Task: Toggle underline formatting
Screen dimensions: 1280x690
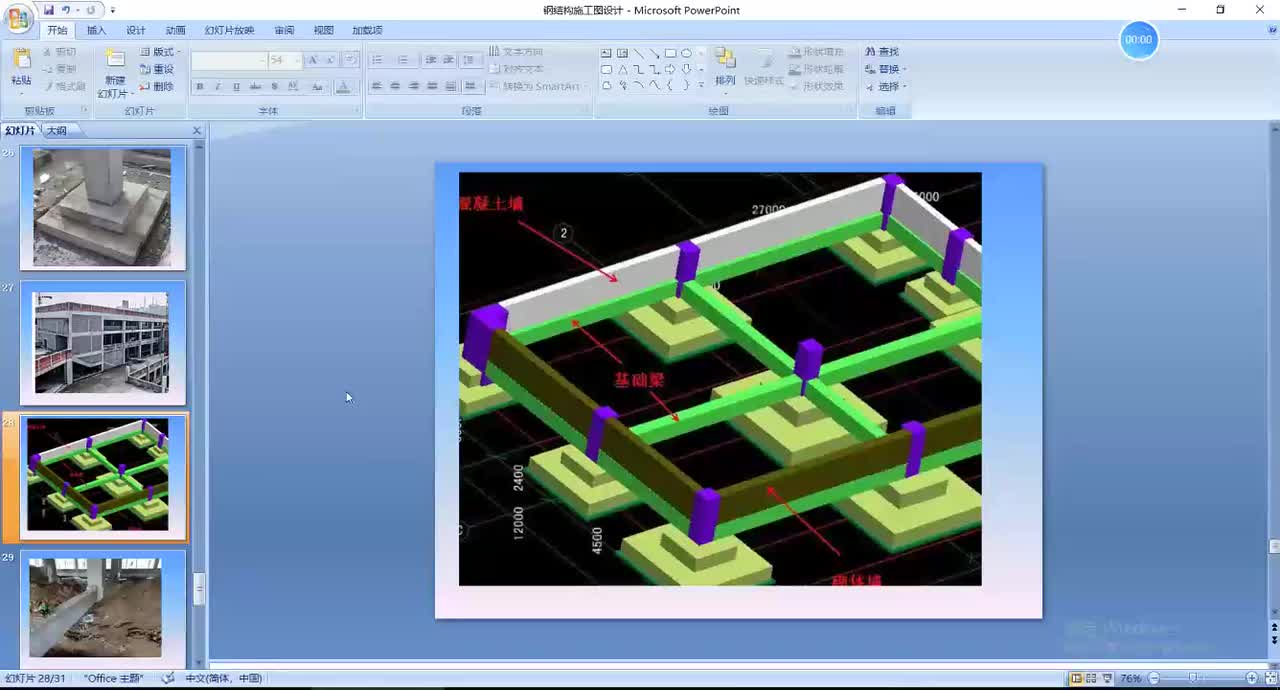Action: (236, 87)
